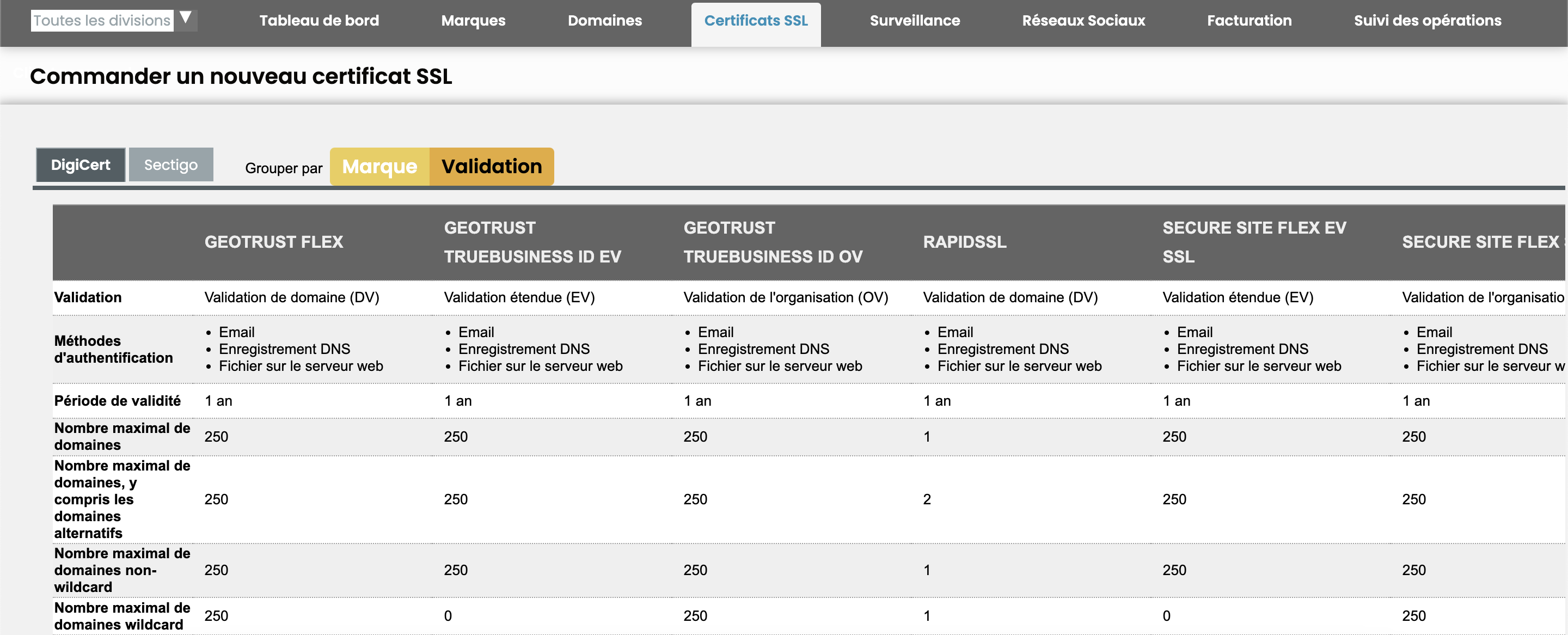
Task: Select the Certificats SSL tab
Action: click(755, 25)
